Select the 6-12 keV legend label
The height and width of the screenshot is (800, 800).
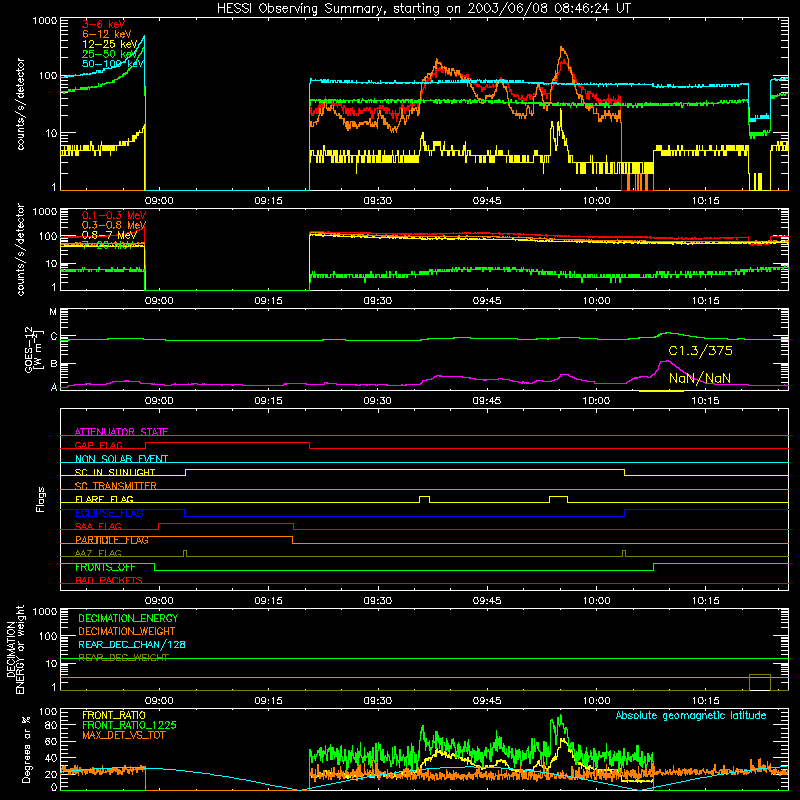[x=107, y=34]
